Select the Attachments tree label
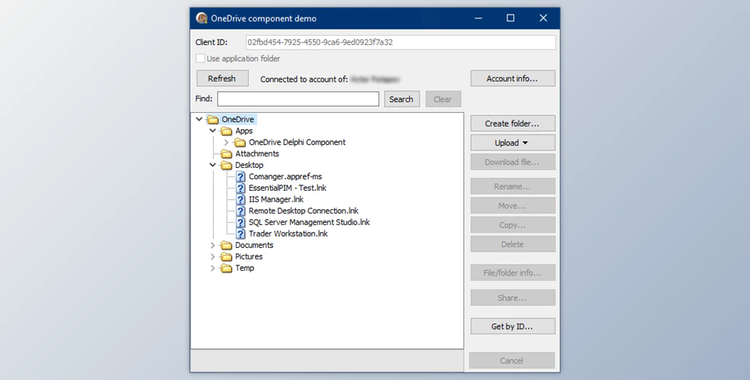This screenshot has width=750, height=380. pyautogui.click(x=257, y=154)
